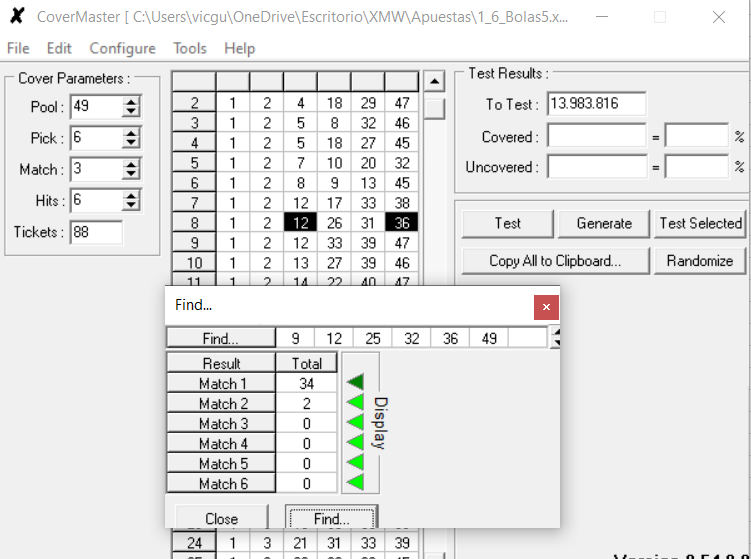Decrease the Hits value
This screenshot has width=751, height=559.
(131, 205)
